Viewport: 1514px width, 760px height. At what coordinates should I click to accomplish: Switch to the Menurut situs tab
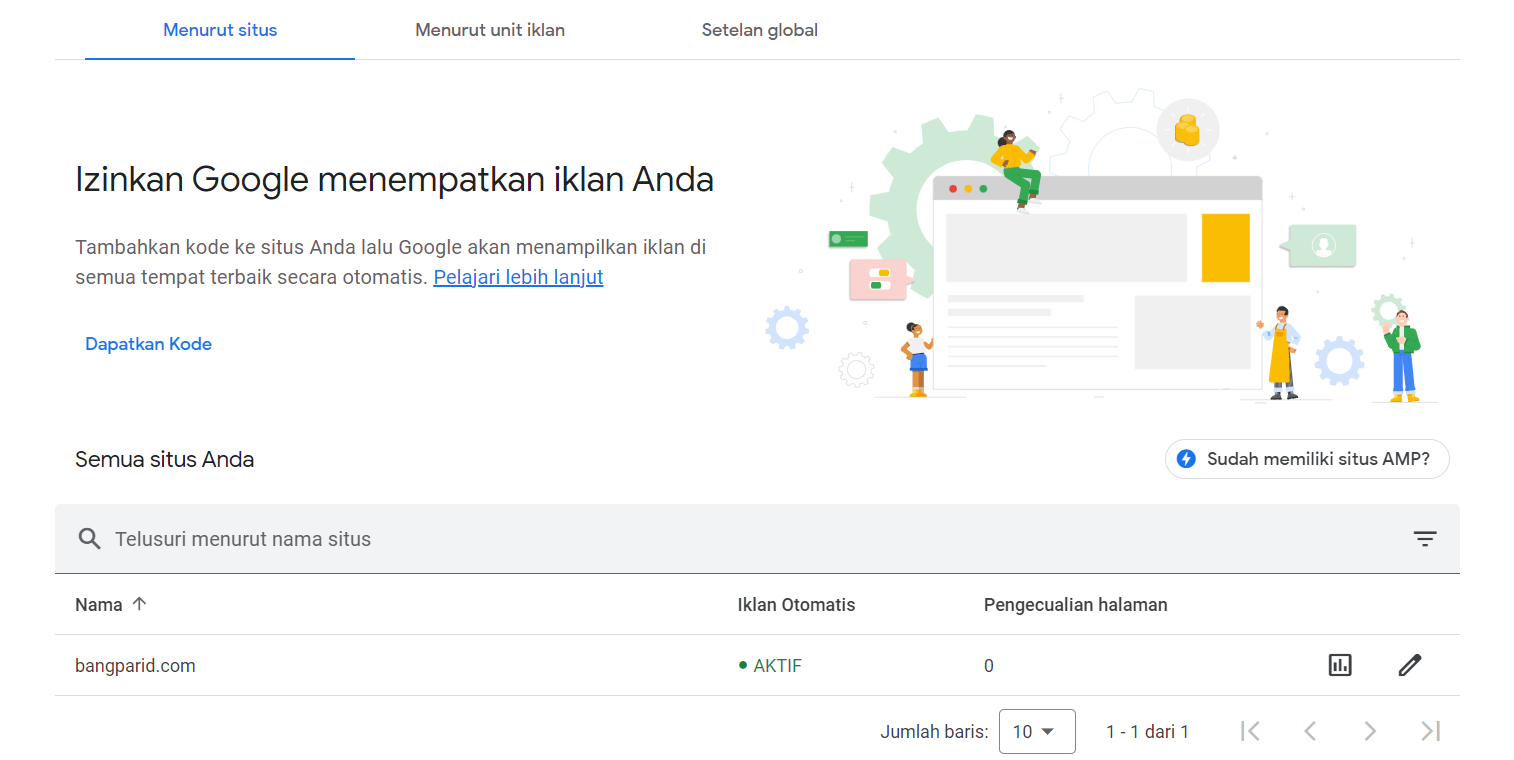point(220,30)
